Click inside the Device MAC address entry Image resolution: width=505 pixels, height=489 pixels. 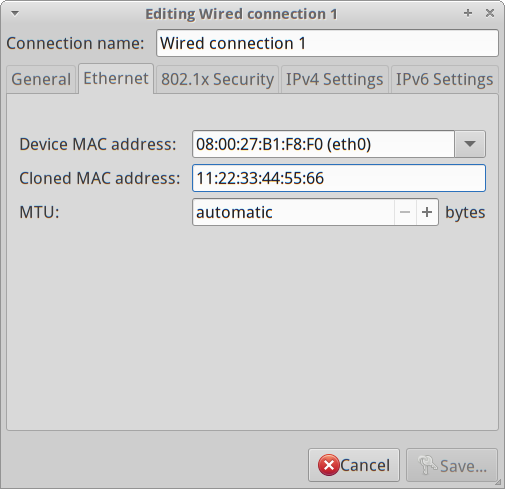coord(323,144)
